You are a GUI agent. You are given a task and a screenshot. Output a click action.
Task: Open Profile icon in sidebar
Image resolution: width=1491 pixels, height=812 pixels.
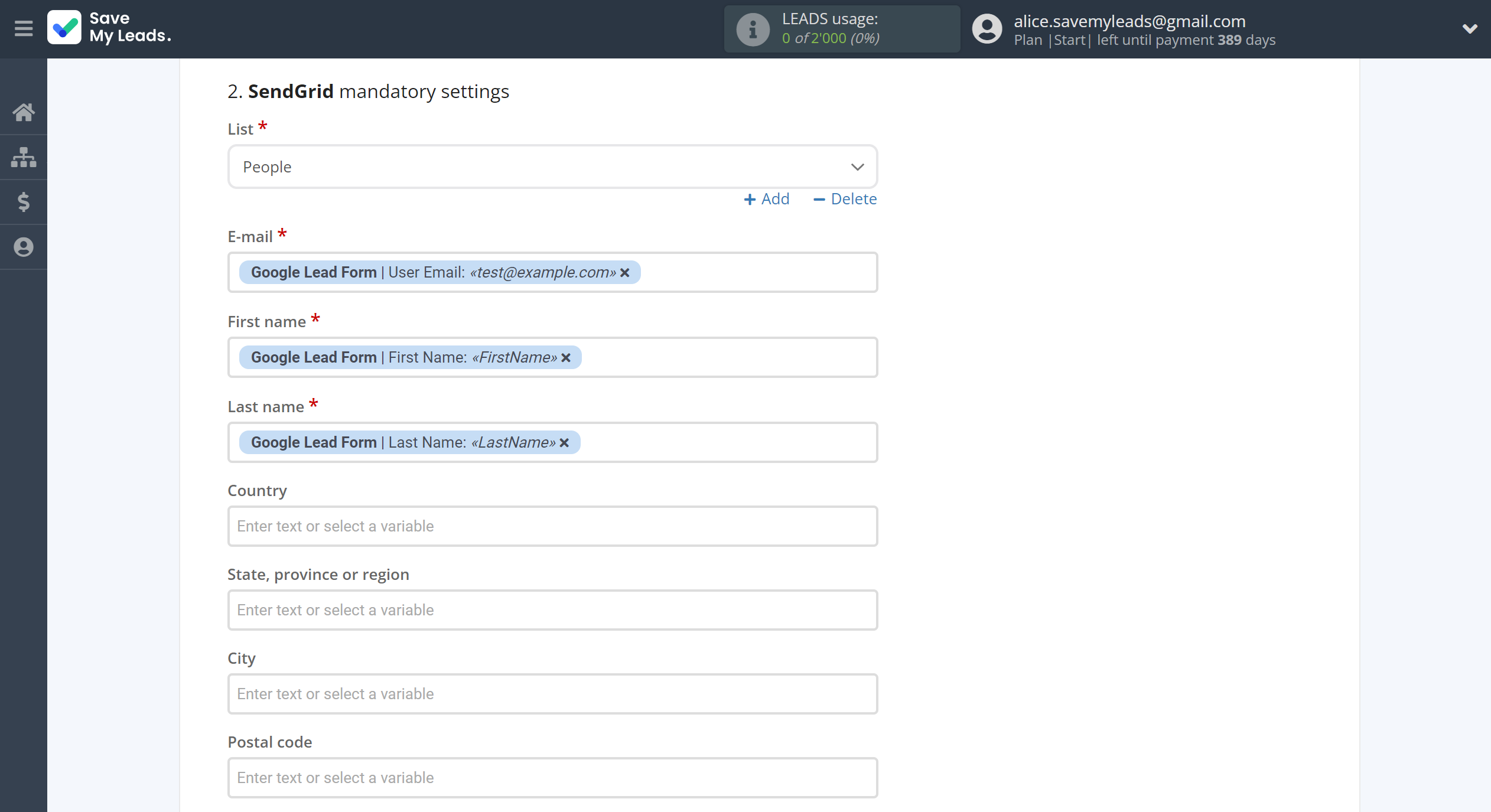coord(24,247)
